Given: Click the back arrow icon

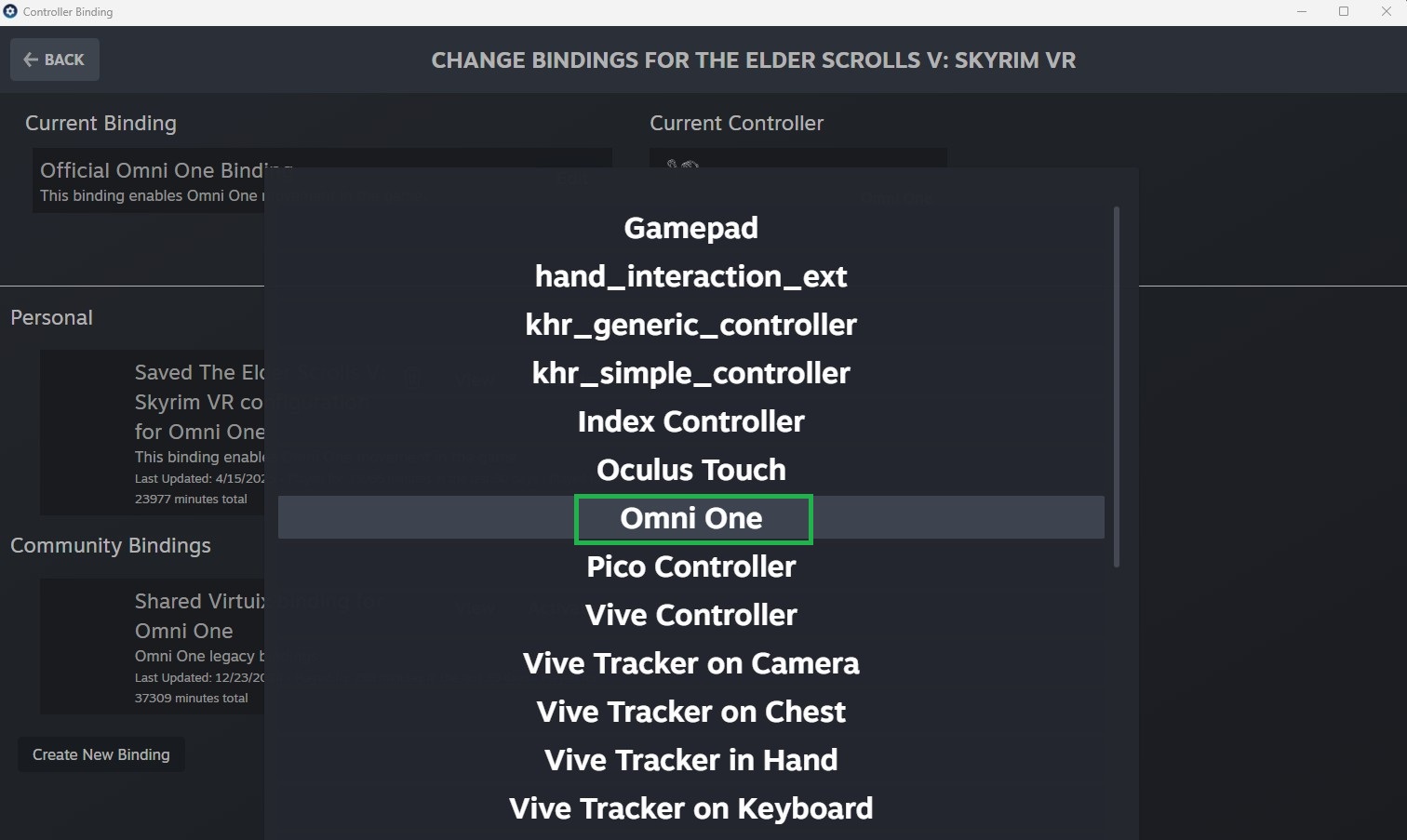Looking at the screenshot, I should pyautogui.click(x=30, y=59).
